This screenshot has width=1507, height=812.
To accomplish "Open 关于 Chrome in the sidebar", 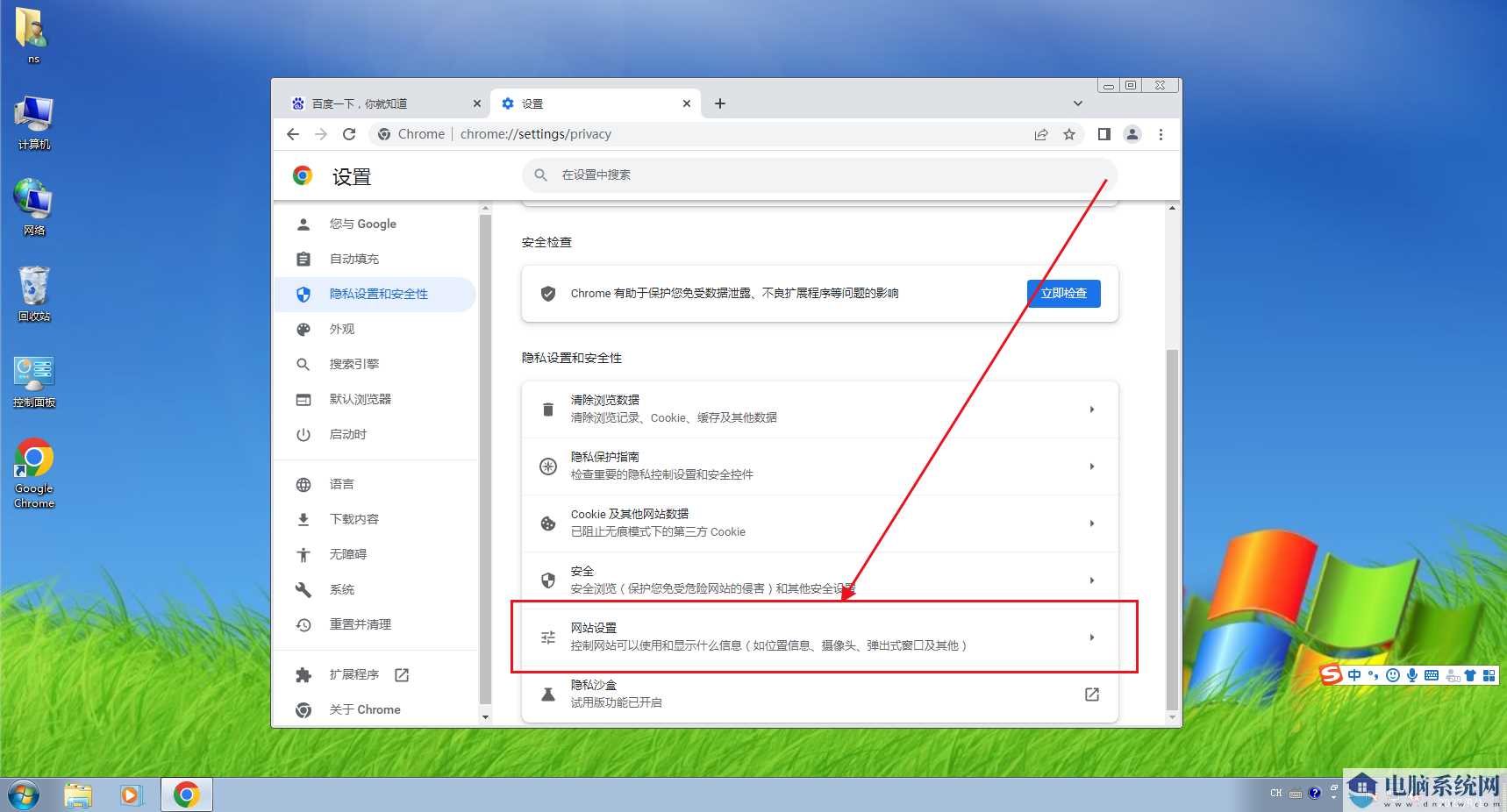I will click(375, 710).
